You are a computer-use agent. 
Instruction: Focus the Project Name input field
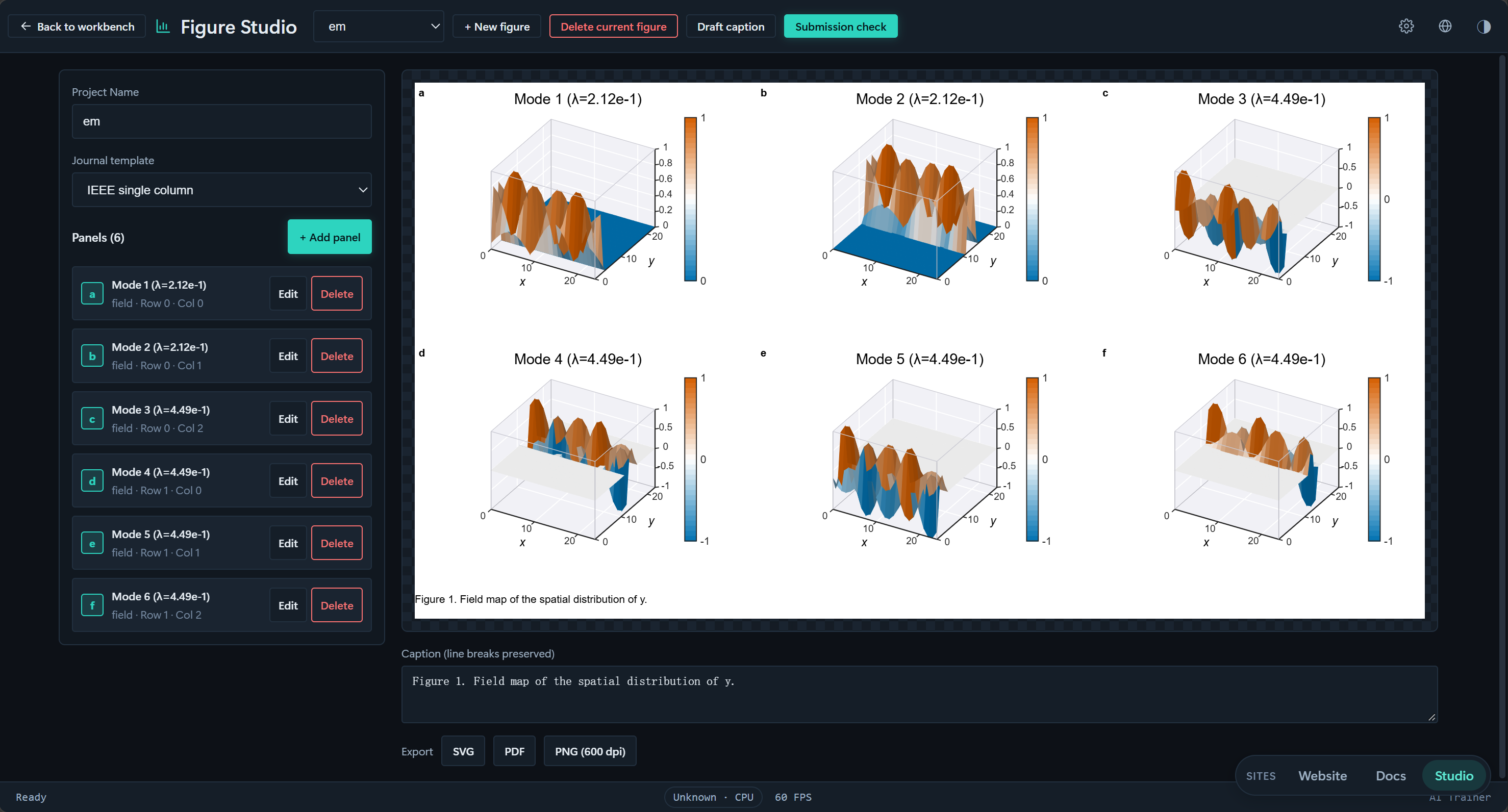coord(221,121)
